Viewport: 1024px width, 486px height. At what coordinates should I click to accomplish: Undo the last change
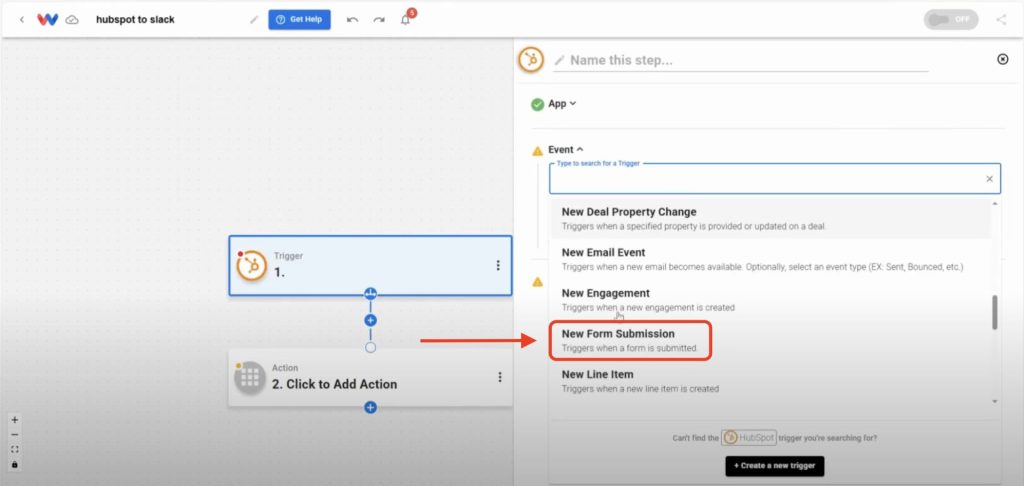[x=352, y=20]
